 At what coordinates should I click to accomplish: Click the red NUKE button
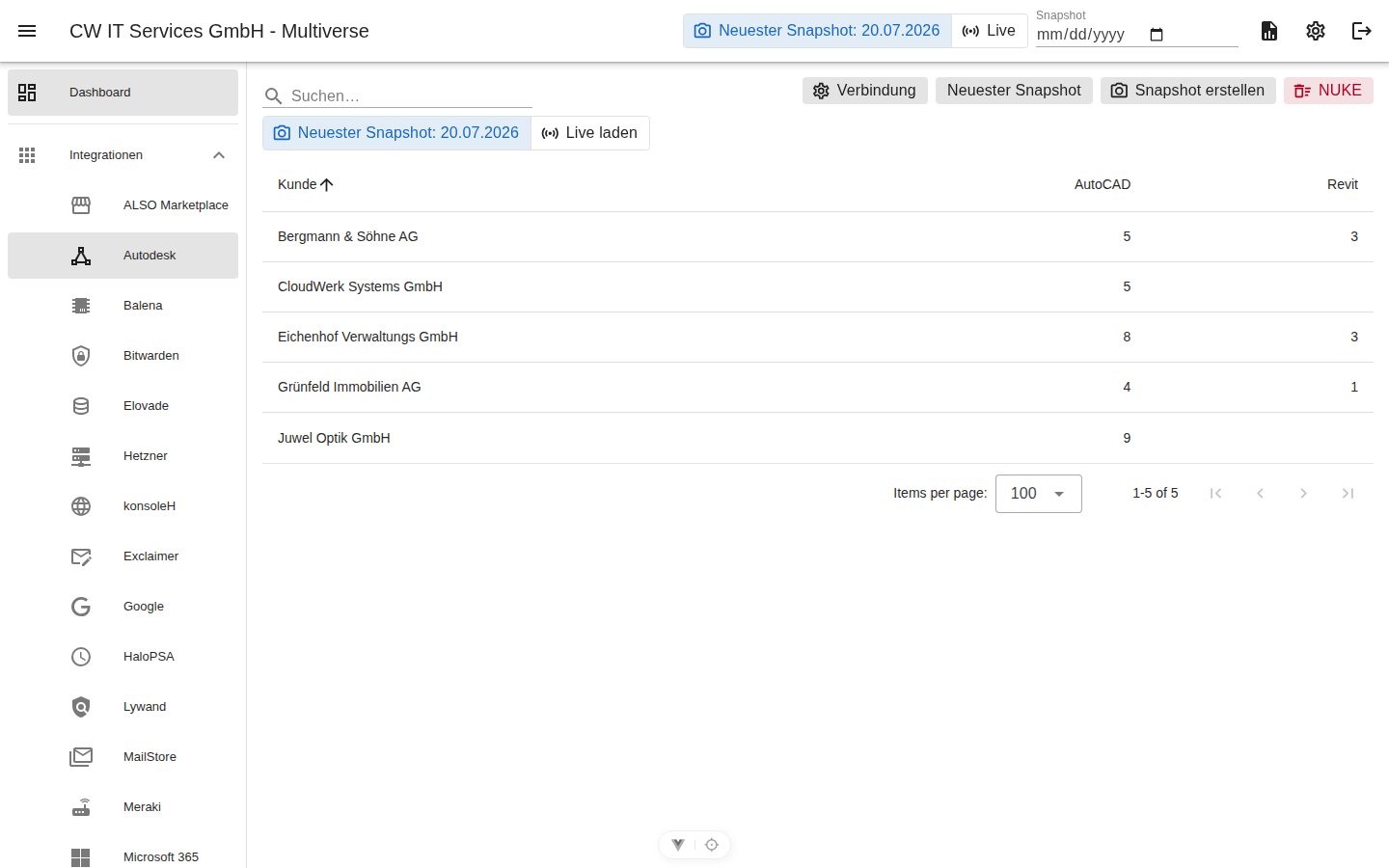click(x=1328, y=91)
